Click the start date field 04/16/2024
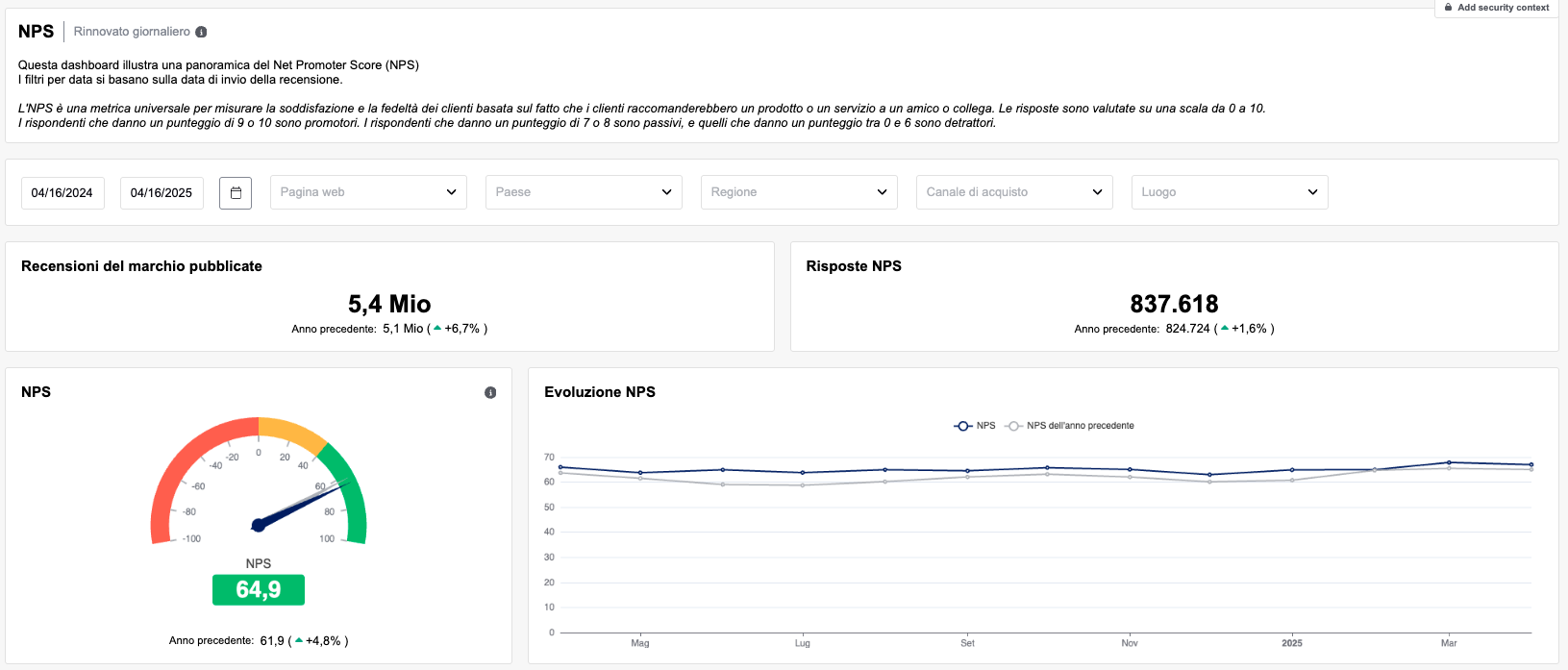 (62, 192)
